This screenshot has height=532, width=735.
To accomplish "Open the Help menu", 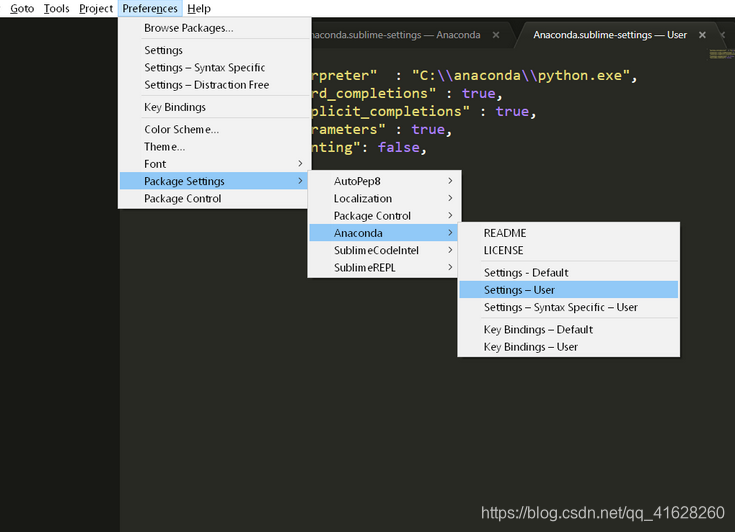I will coord(199,8).
